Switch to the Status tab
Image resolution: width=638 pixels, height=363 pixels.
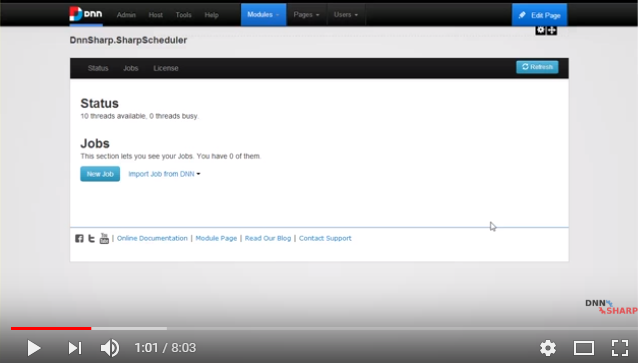click(98, 68)
